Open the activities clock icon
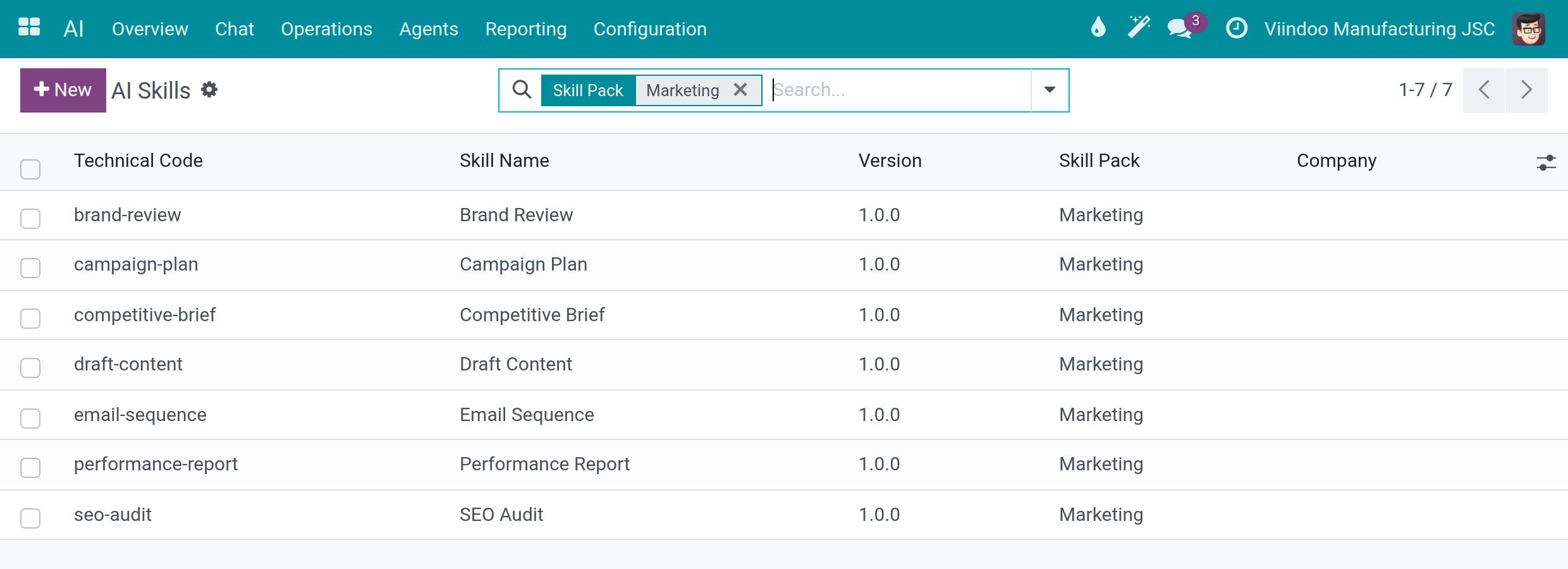 coord(1236,28)
